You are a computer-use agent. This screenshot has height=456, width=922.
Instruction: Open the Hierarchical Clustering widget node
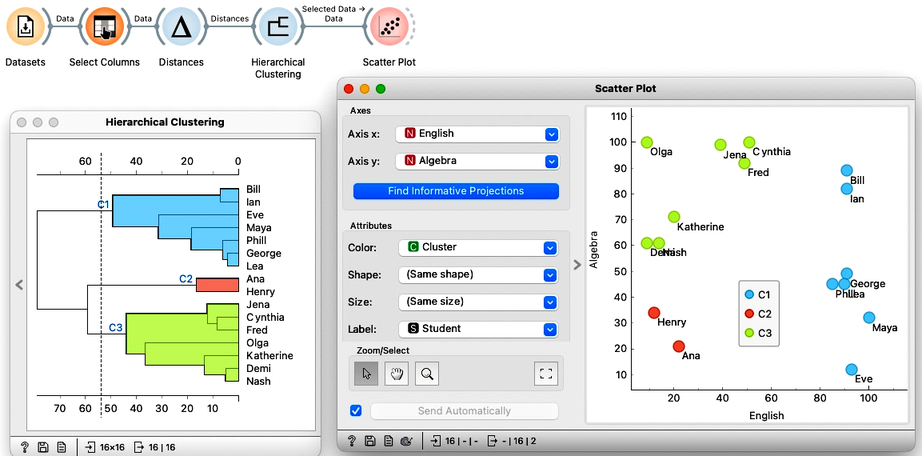278,27
